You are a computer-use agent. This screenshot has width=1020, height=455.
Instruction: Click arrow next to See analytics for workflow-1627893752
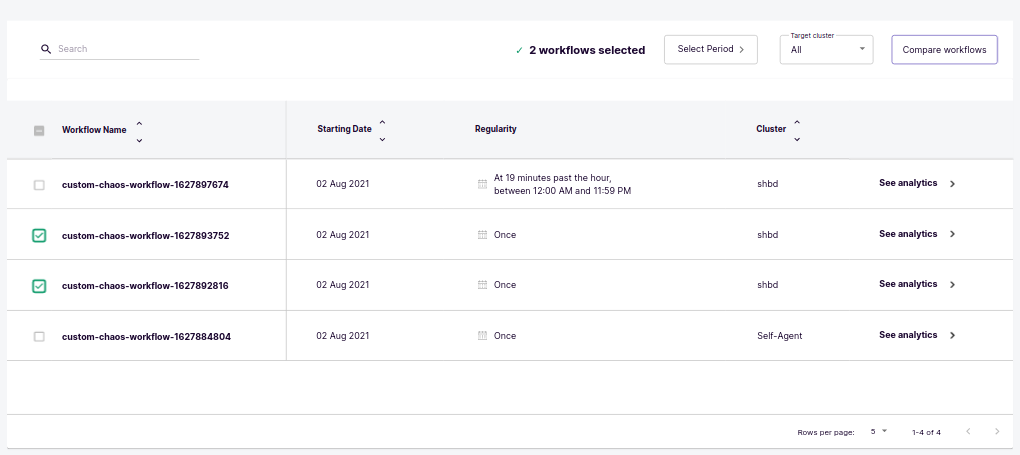pos(952,235)
